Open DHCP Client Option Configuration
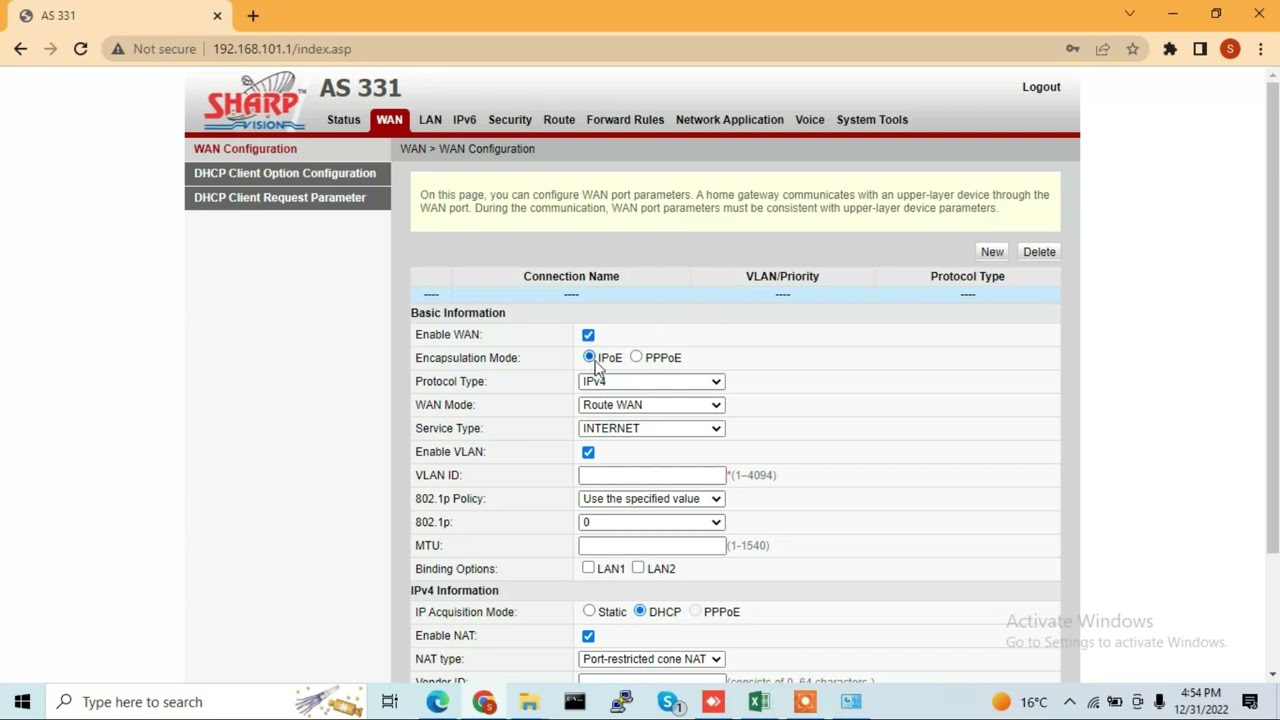 tap(288, 173)
